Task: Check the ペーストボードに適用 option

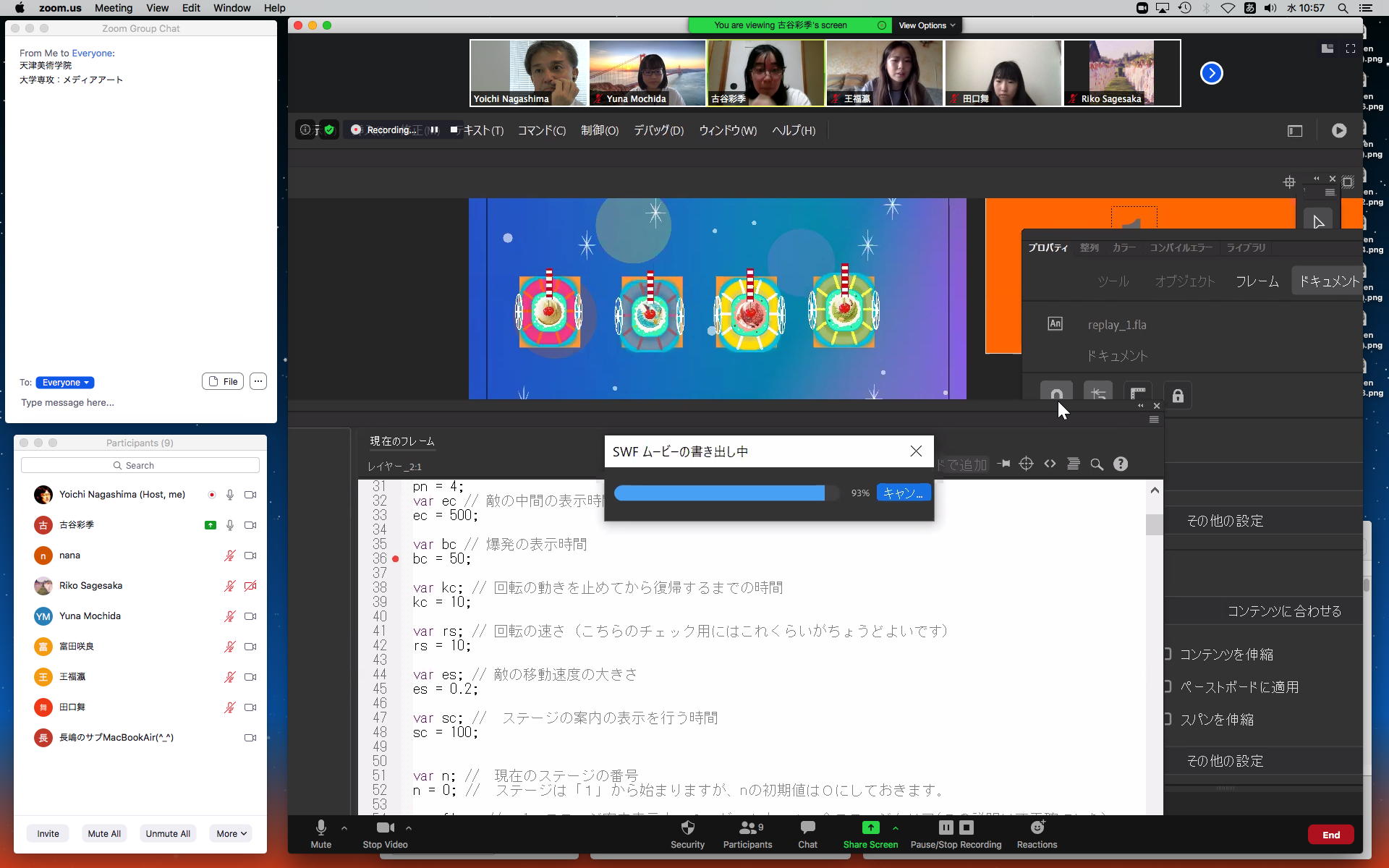Action: tap(1167, 686)
